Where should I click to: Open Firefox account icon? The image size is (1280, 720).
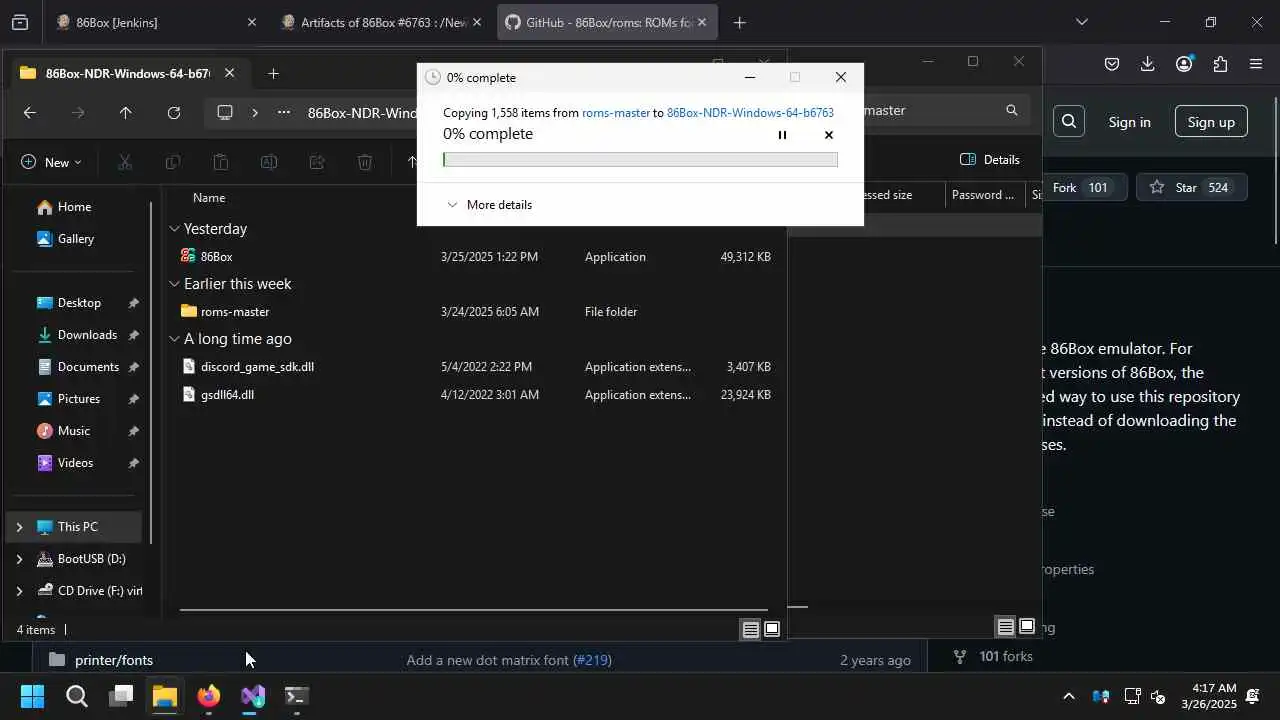[x=1184, y=64]
